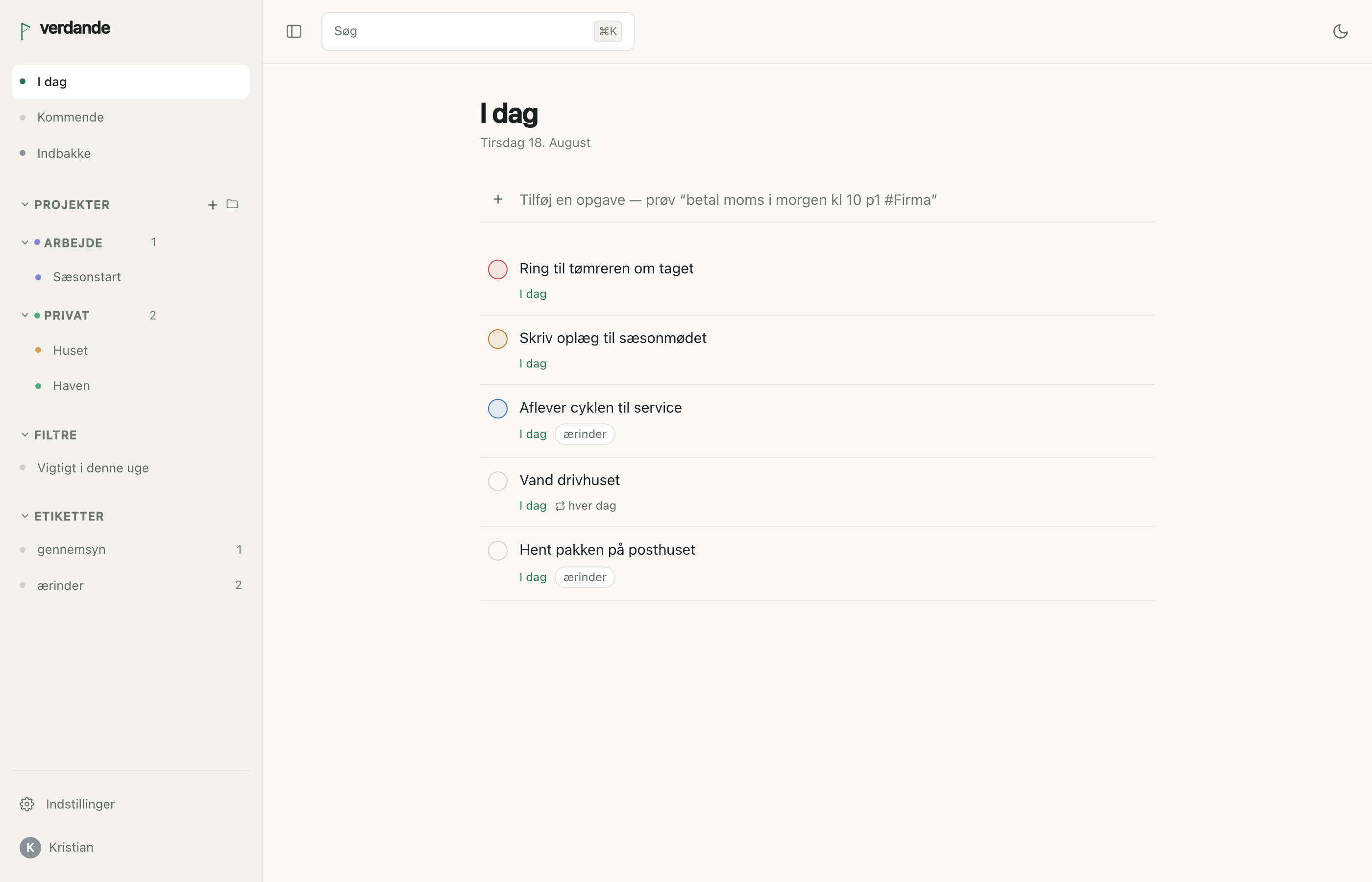Click the Tirsdag 18. August date text
The height and width of the screenshot is (882, 1372).
point(535,143)
